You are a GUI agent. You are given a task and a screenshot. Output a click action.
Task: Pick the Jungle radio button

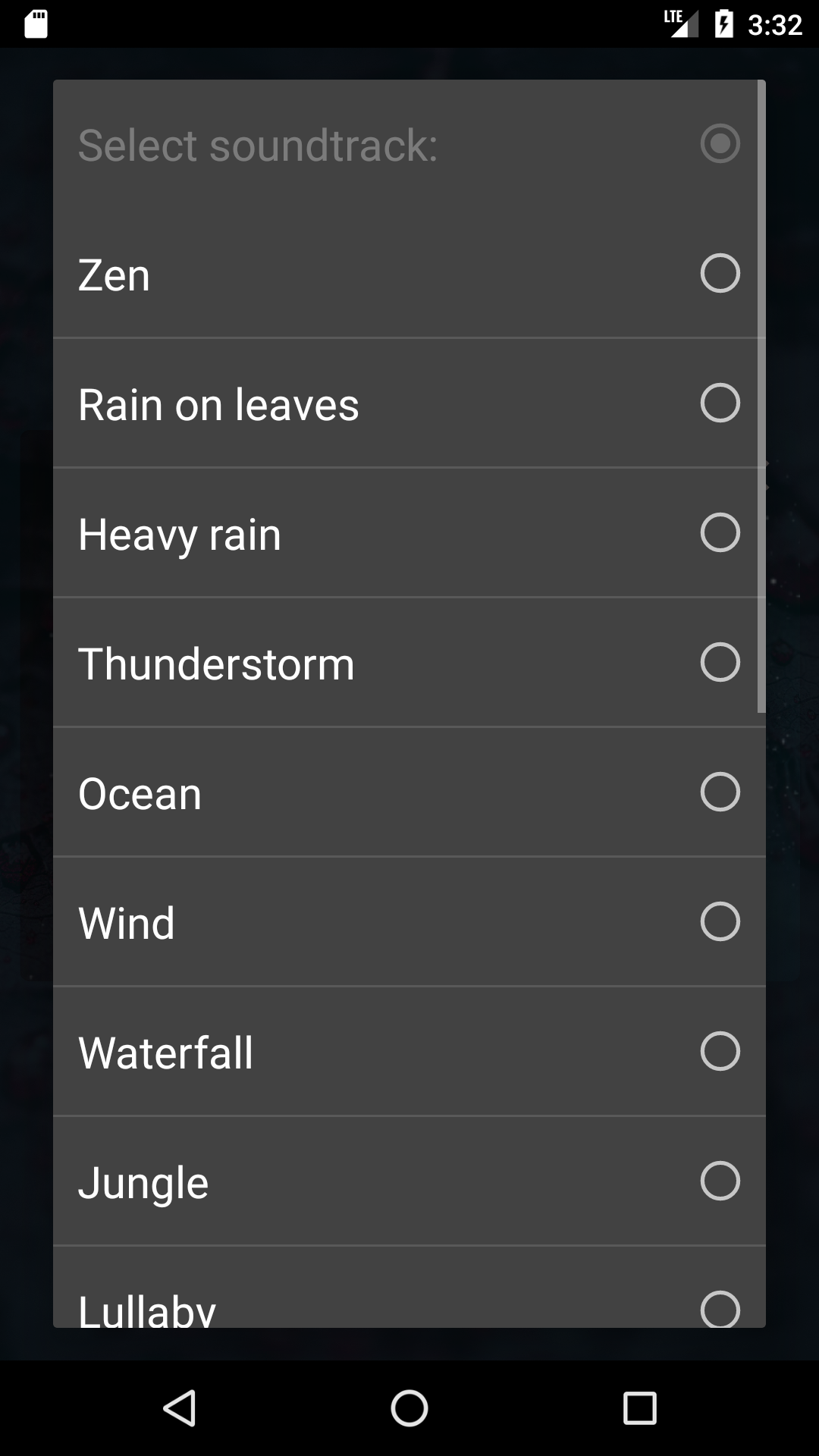720,1181
